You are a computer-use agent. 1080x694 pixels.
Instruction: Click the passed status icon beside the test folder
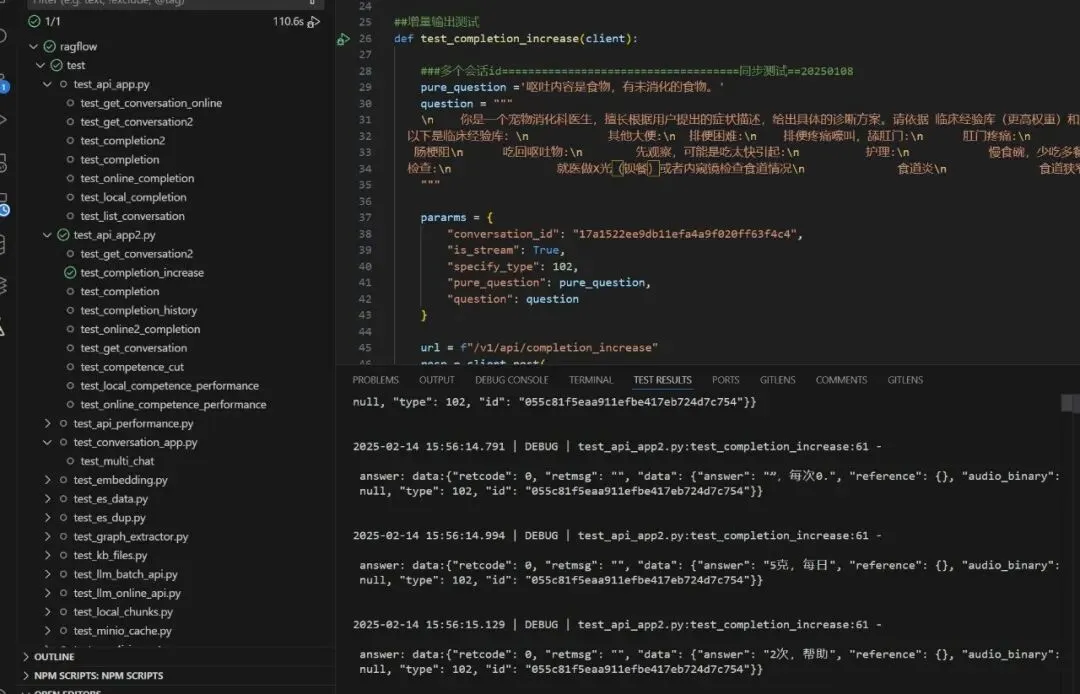(56, 65)
